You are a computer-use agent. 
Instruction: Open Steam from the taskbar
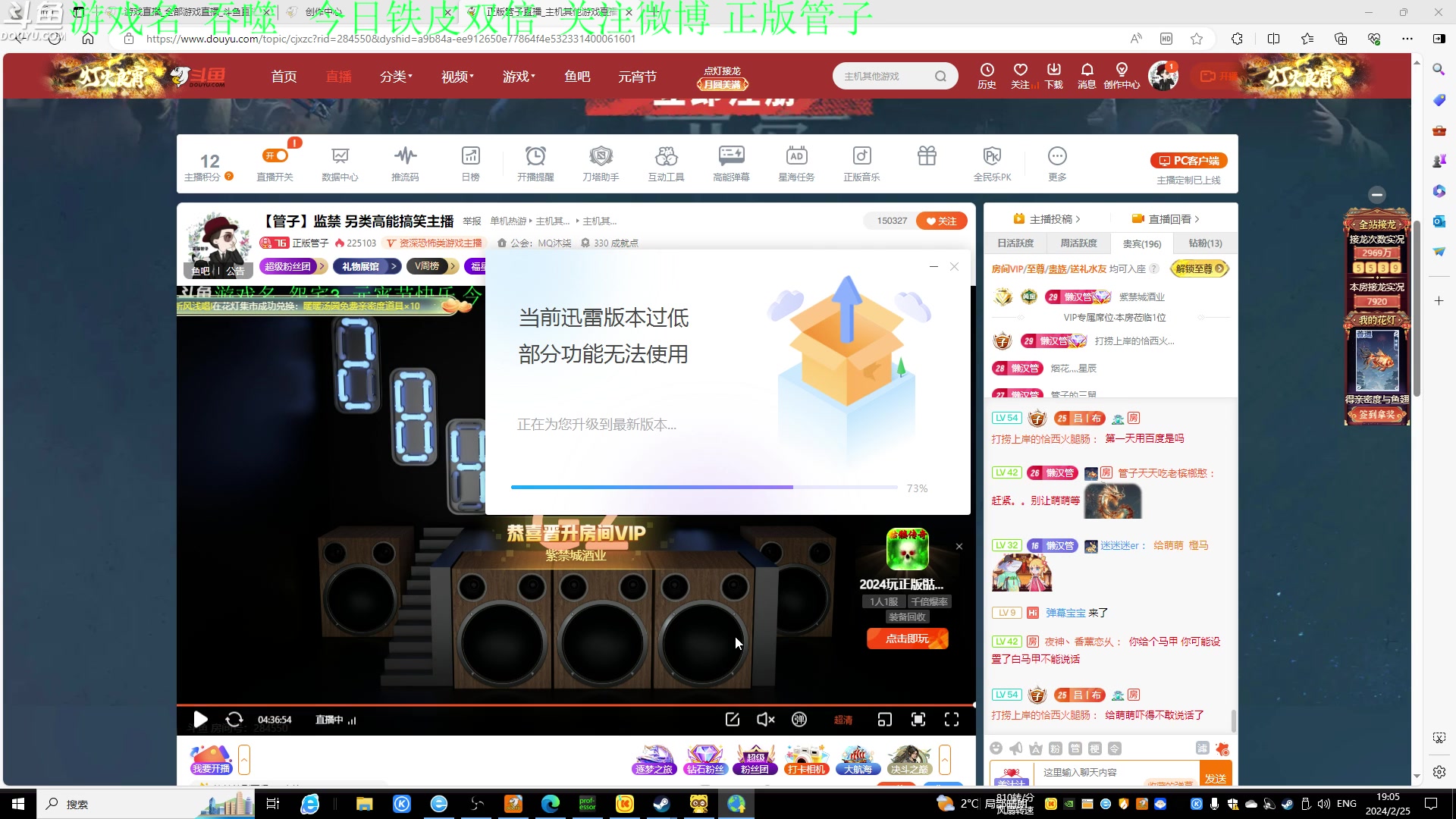[x=662, y=804]
